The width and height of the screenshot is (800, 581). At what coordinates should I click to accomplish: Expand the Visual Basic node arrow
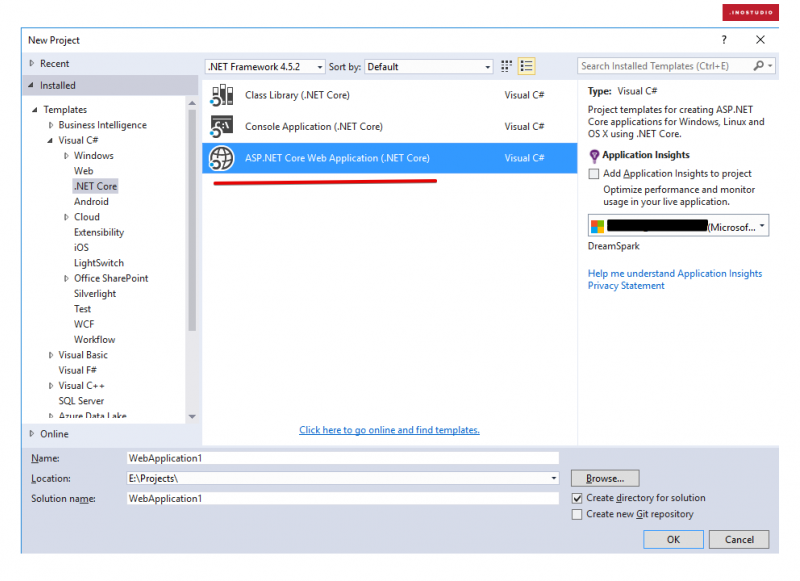(51, 355)
